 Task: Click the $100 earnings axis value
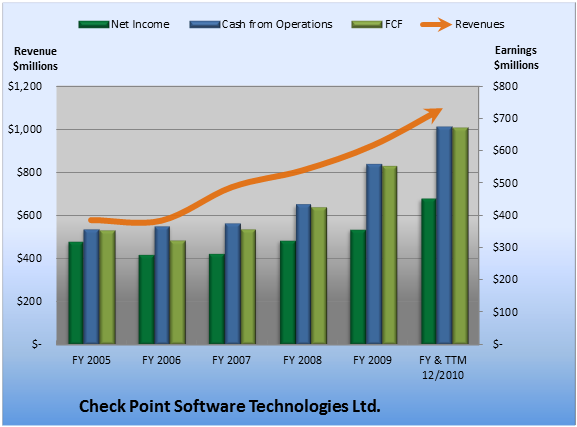tap(505, 312)
